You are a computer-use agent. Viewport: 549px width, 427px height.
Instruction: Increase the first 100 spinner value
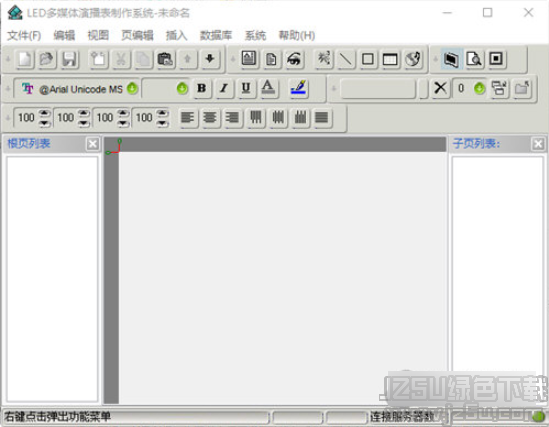coord(44,113)
